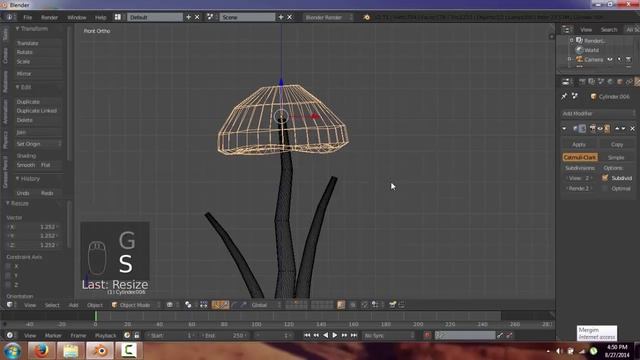Viewport: 640px width, 360px height.
Task: Collapse the Subsurf modifier panel arrow
Action: point(564,129)
